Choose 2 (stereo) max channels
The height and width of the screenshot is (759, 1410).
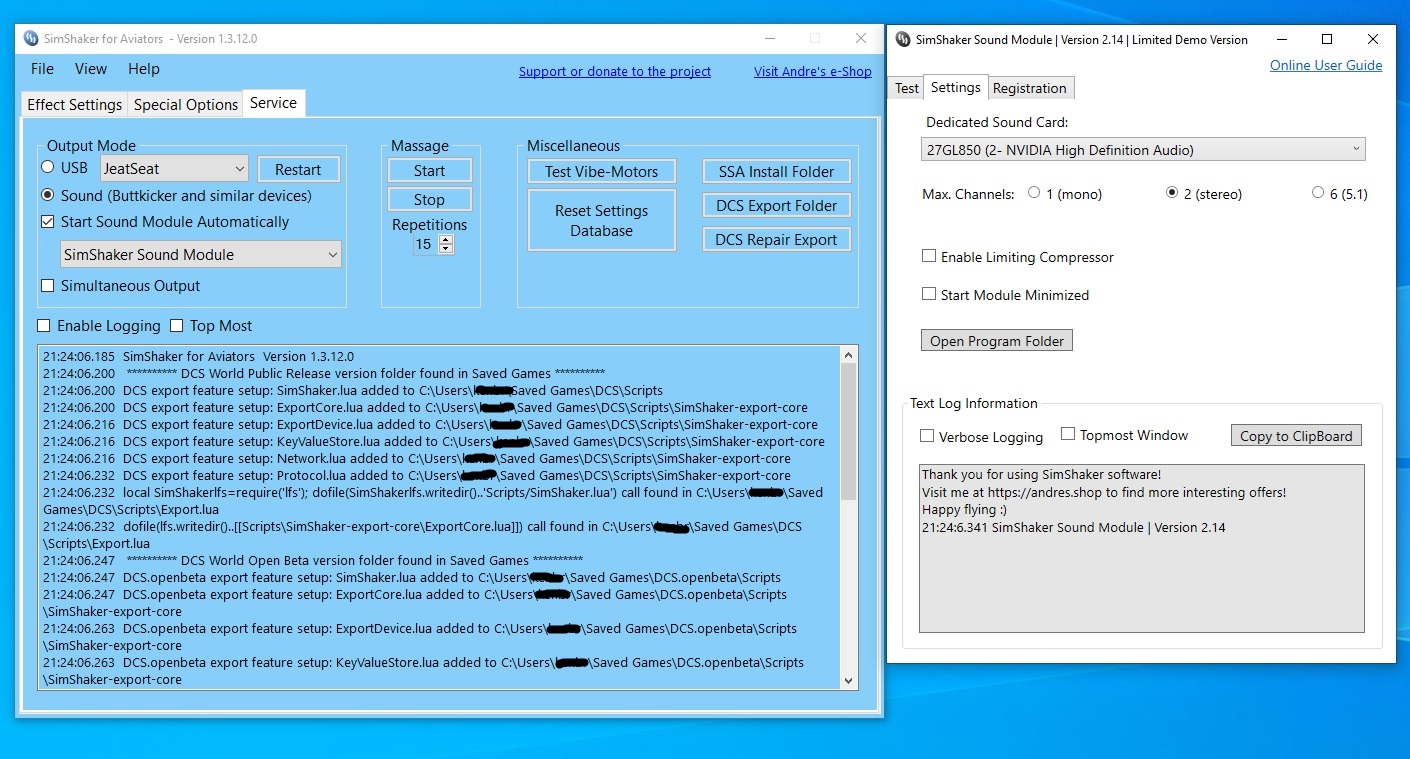[1172, 193]
